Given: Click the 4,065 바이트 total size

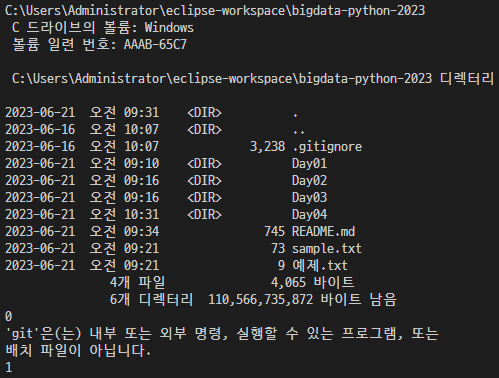Looking at the screenshot, I should pos(312,283).
